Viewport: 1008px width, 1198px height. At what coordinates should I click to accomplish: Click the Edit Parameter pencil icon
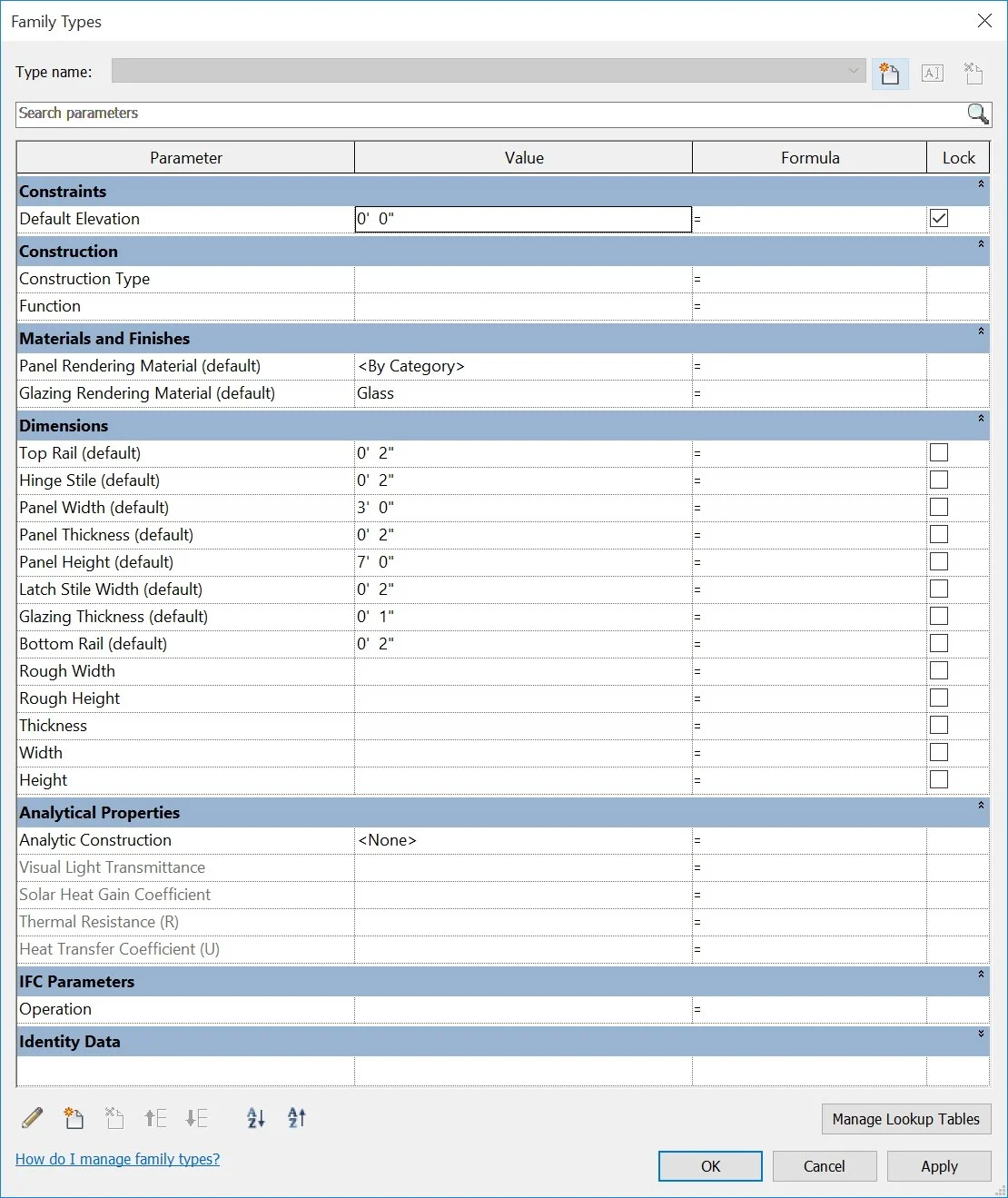pos(32,1118)
